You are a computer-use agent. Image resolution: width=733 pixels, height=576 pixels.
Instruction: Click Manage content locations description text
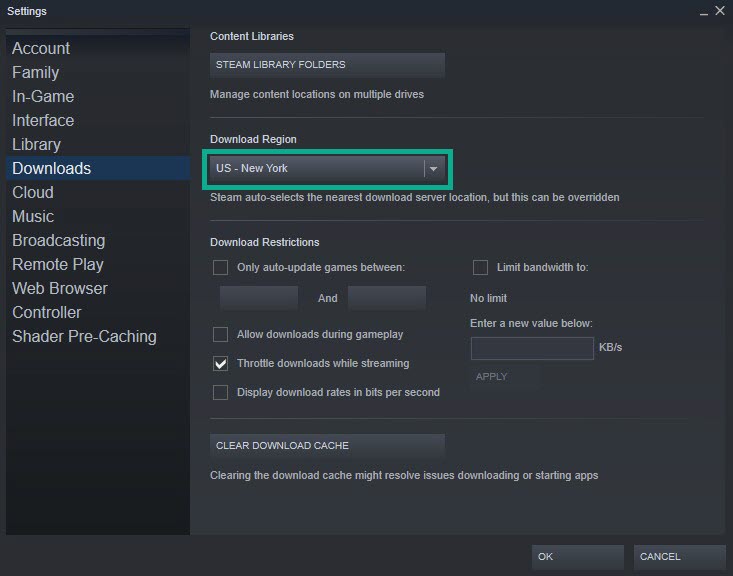coord(317,94)
